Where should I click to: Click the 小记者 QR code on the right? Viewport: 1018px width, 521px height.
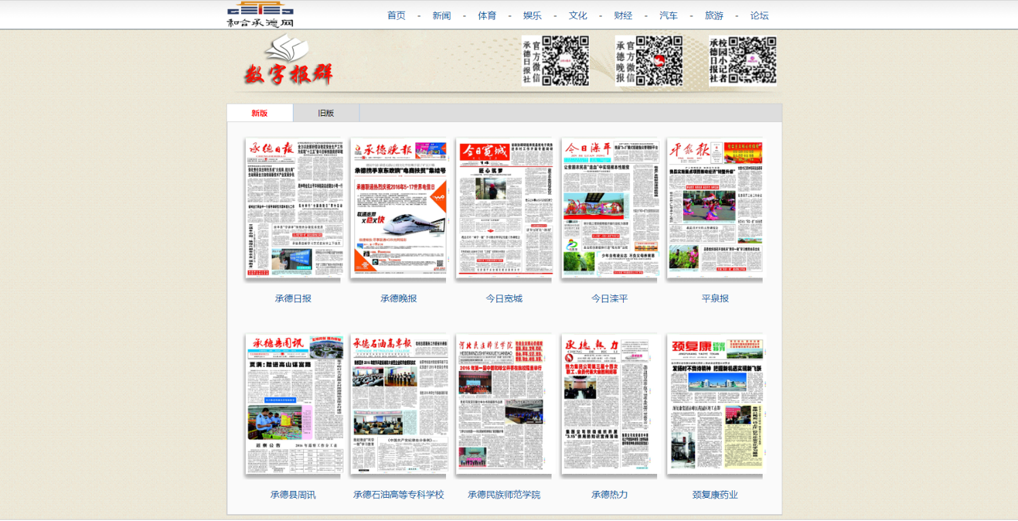coord(753,61)
